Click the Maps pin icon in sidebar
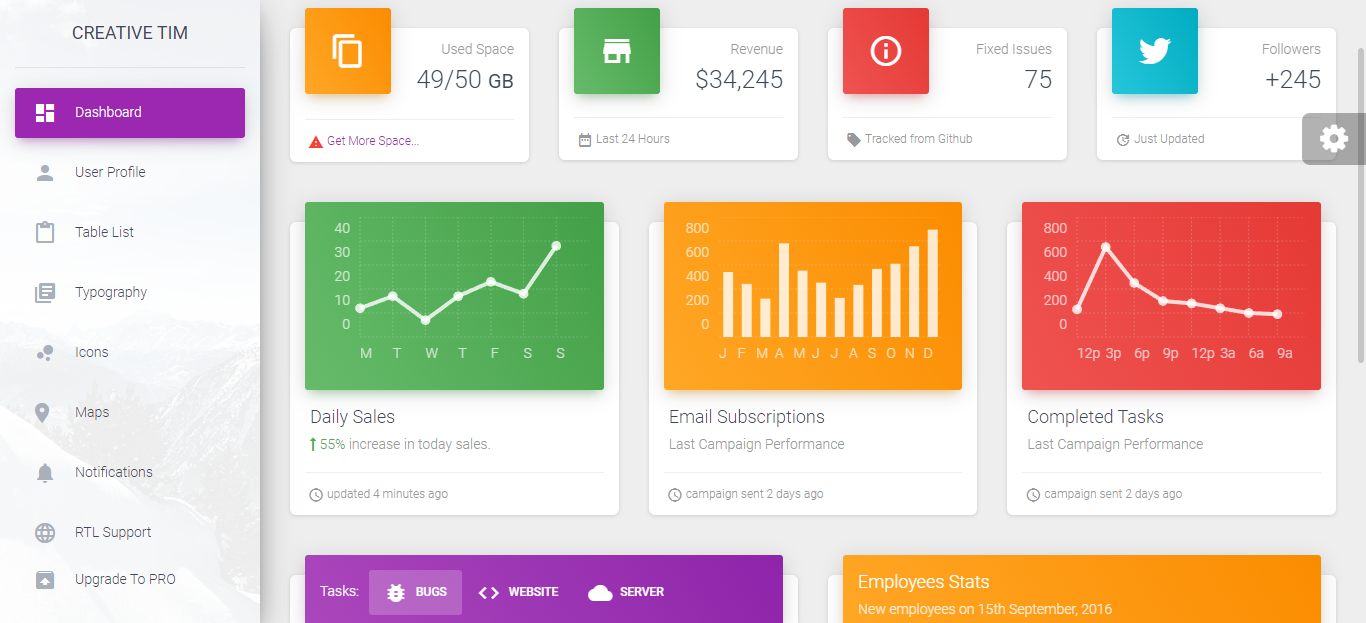Viewport: 1366px width, 623px height. (x=44, y=412)
